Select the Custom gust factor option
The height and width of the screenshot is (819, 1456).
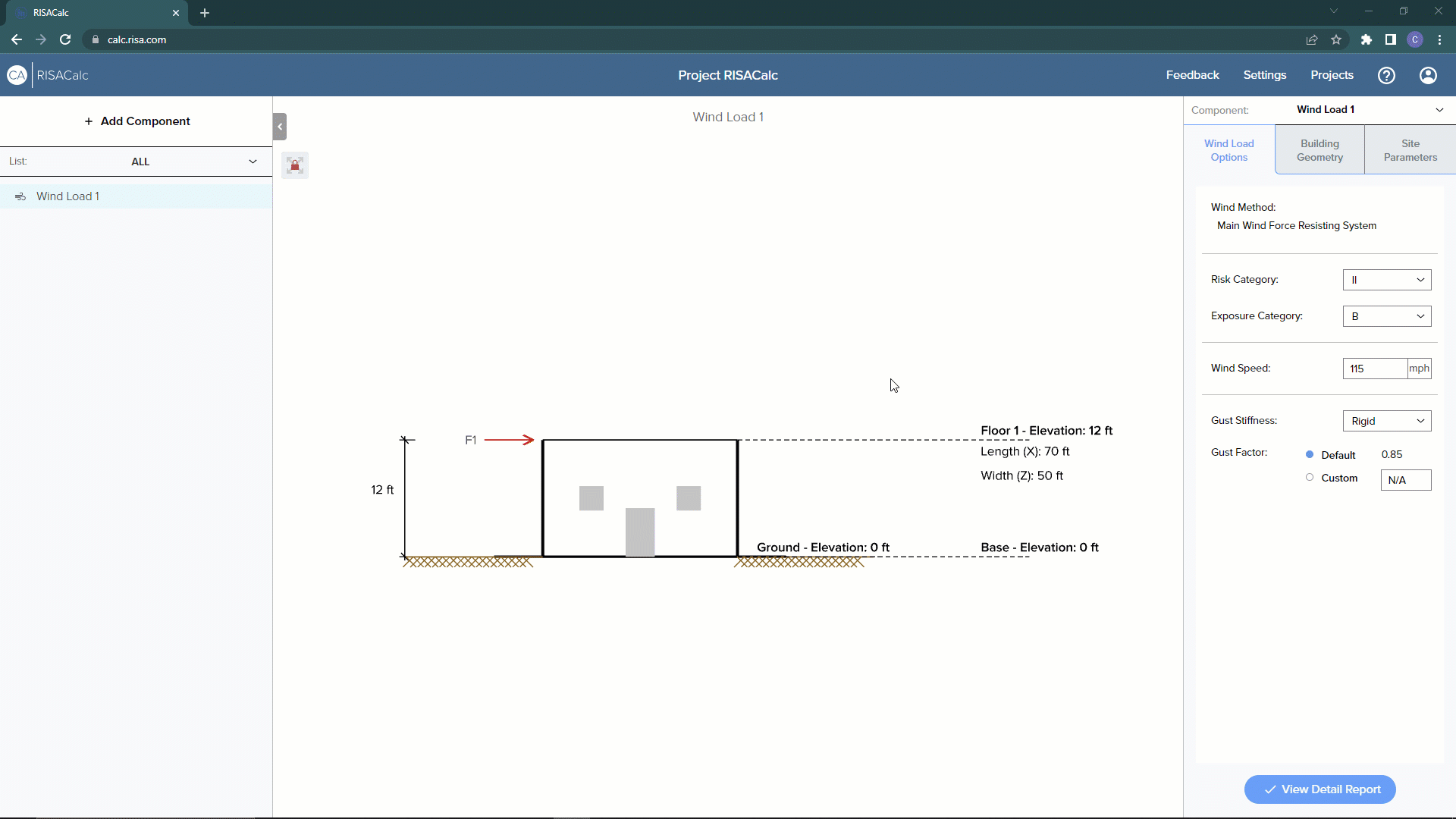tap(1309, 478)
